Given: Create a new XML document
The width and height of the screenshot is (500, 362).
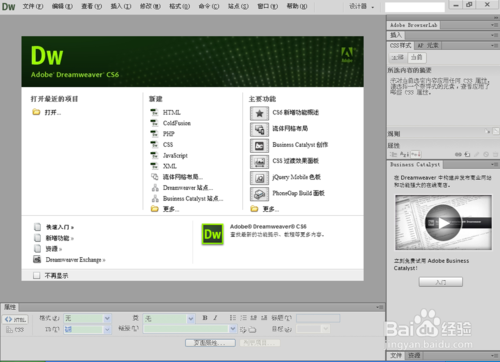Looking at the screenshot, I should pos(170,166).
